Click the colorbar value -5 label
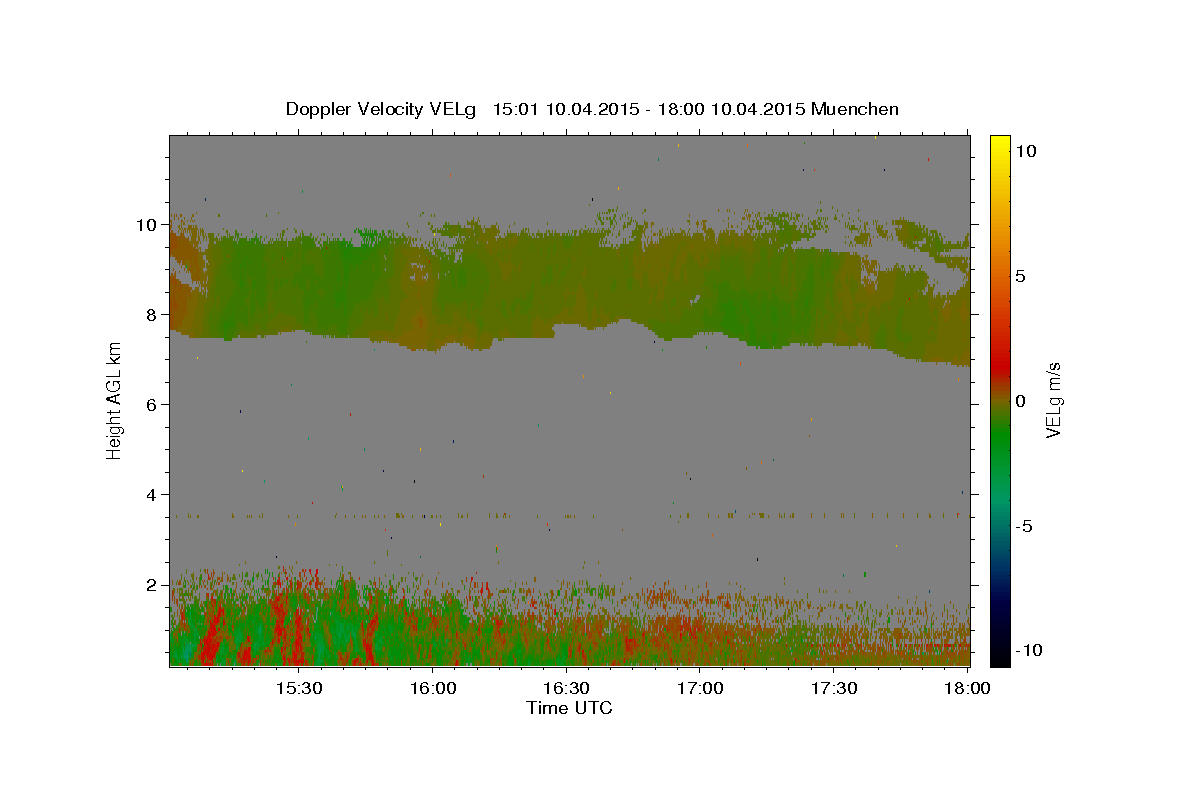 tap(1022, 526)
